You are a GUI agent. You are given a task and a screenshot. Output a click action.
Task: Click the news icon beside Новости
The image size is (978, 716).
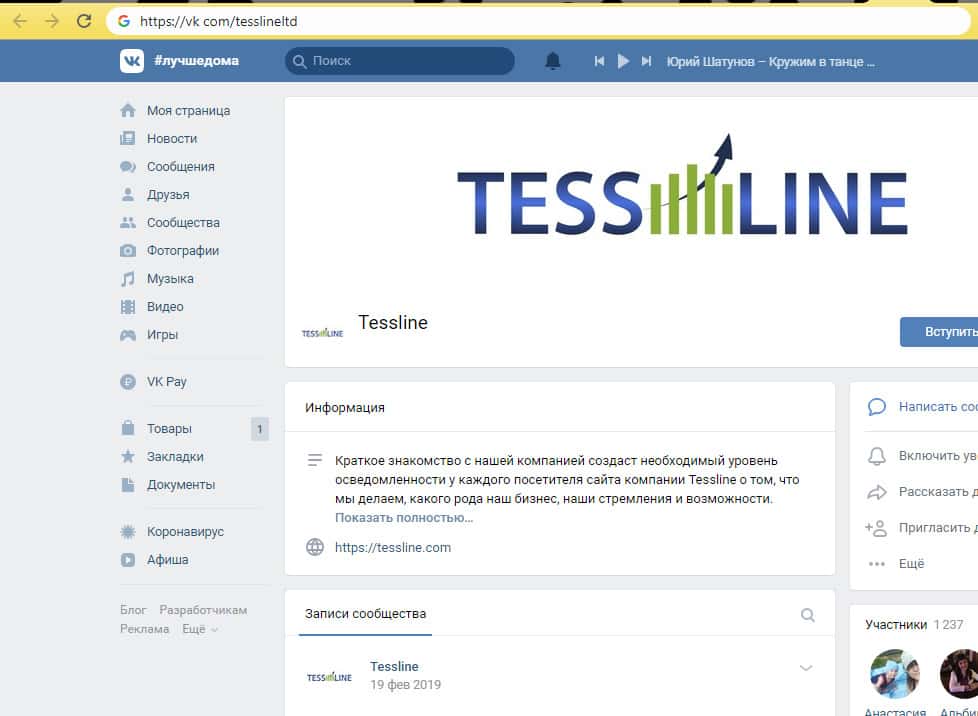(128, 138)
